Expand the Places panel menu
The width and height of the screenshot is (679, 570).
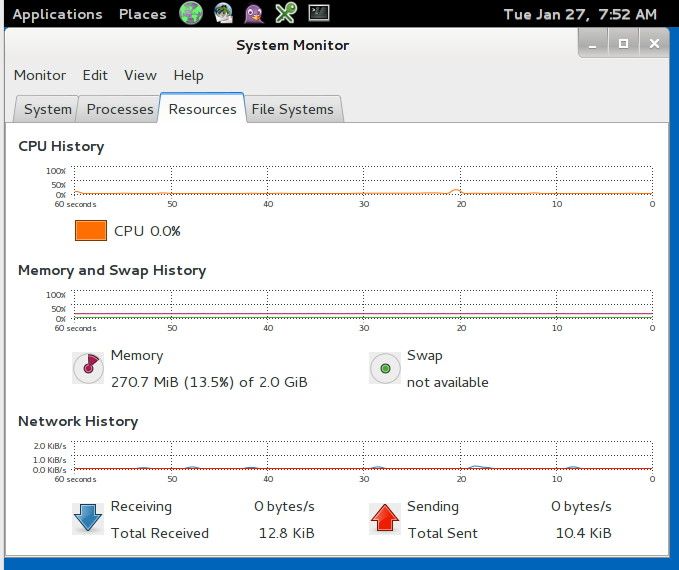coord(142,14)
